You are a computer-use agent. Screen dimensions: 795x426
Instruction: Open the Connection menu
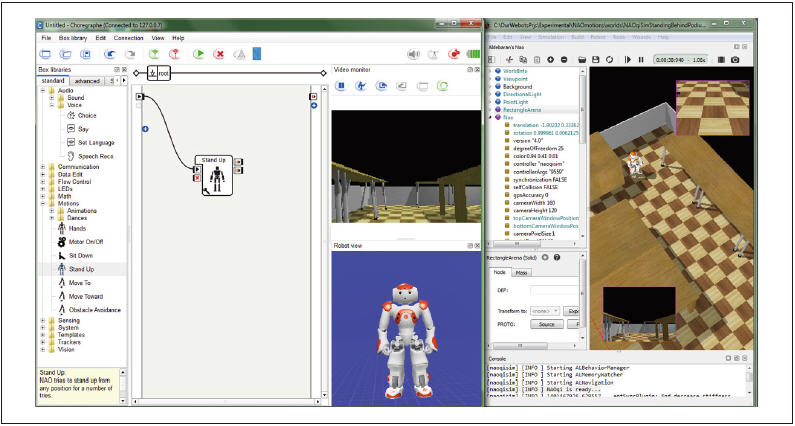click(128, 37)
